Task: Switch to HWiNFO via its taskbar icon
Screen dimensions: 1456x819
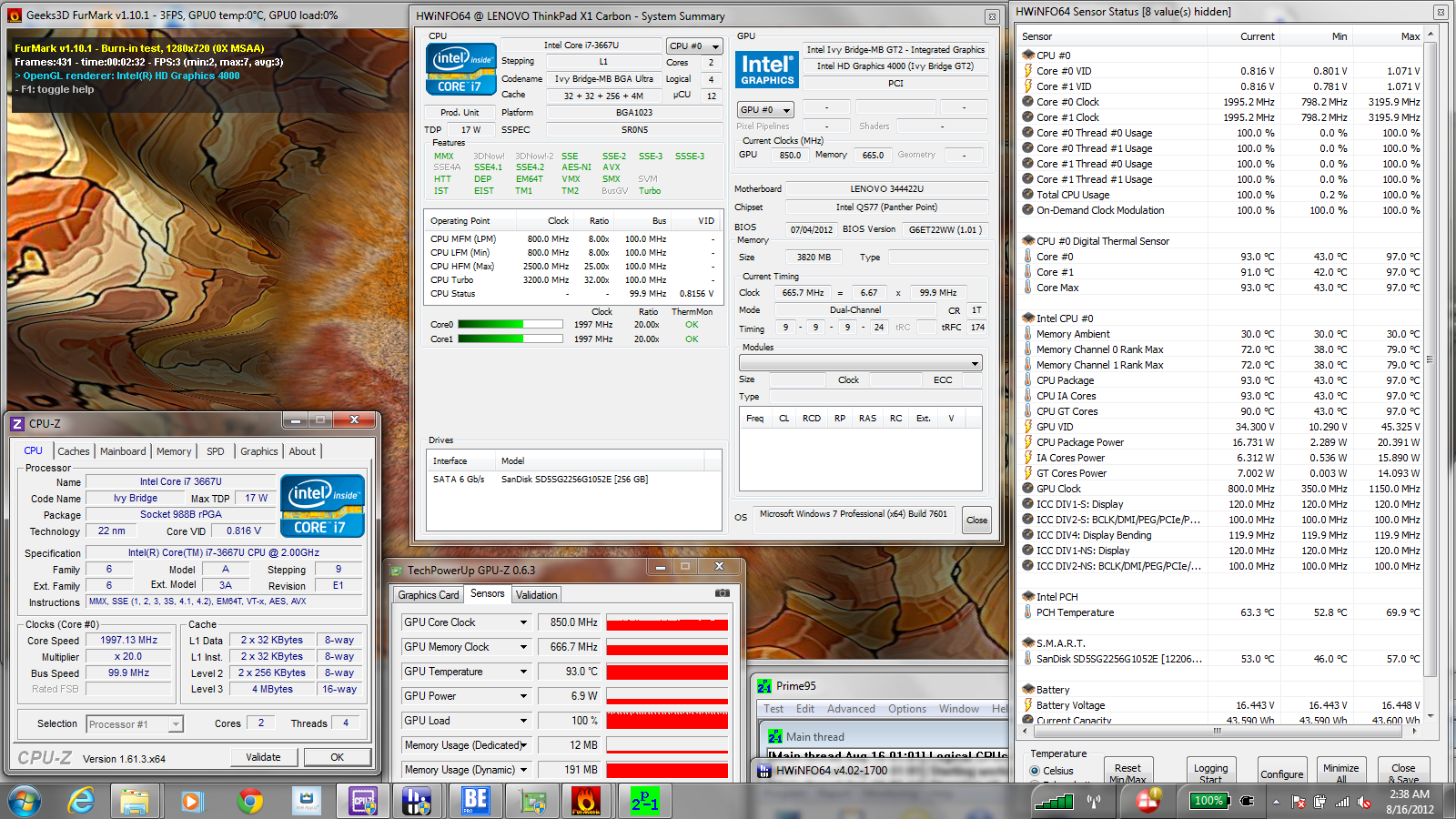Action: point(417,801)
